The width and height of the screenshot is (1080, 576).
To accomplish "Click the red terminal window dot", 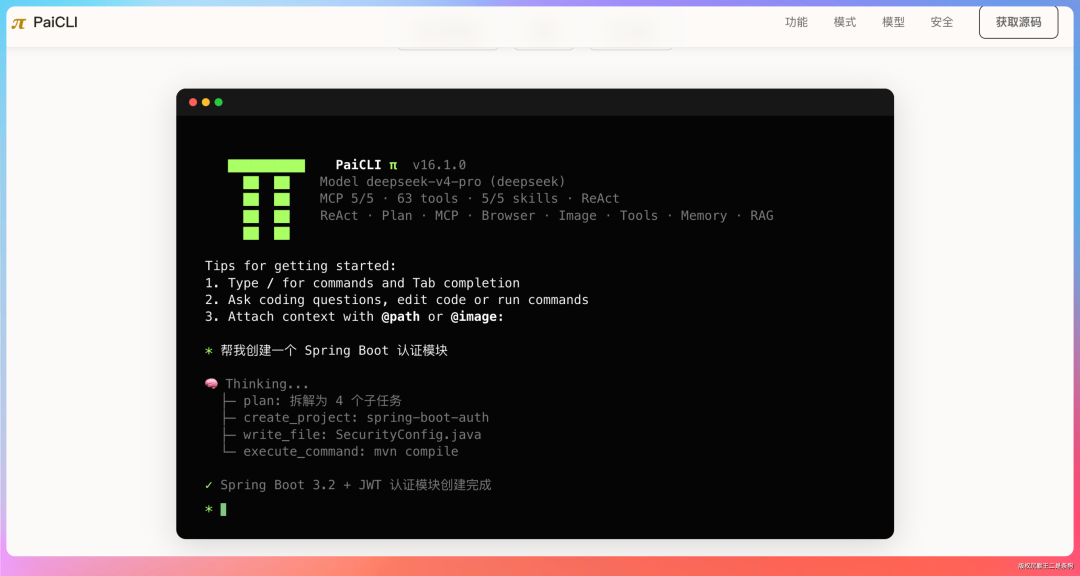I will [193, 102].
